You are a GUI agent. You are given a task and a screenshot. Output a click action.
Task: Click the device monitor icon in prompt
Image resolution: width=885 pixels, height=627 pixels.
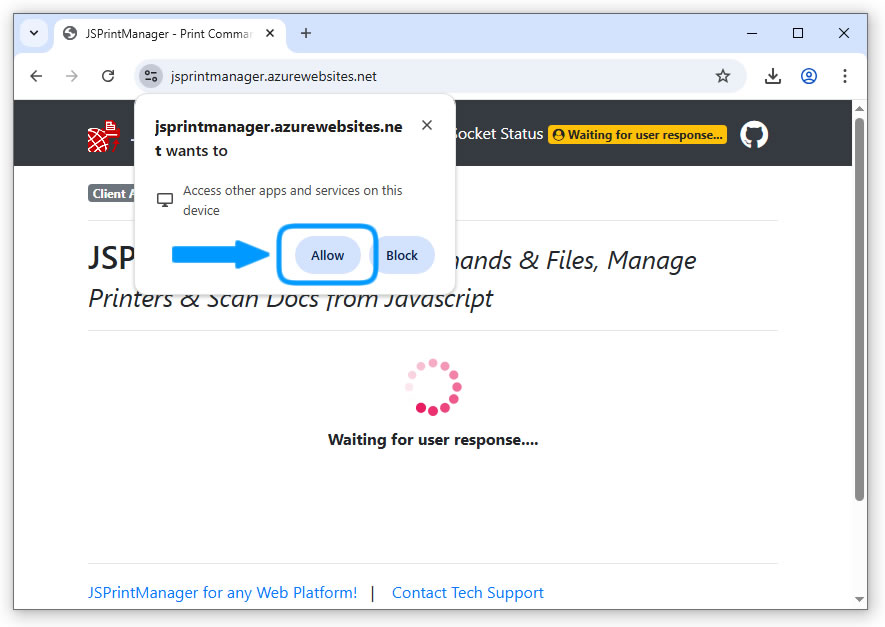(x=165, y=200)
